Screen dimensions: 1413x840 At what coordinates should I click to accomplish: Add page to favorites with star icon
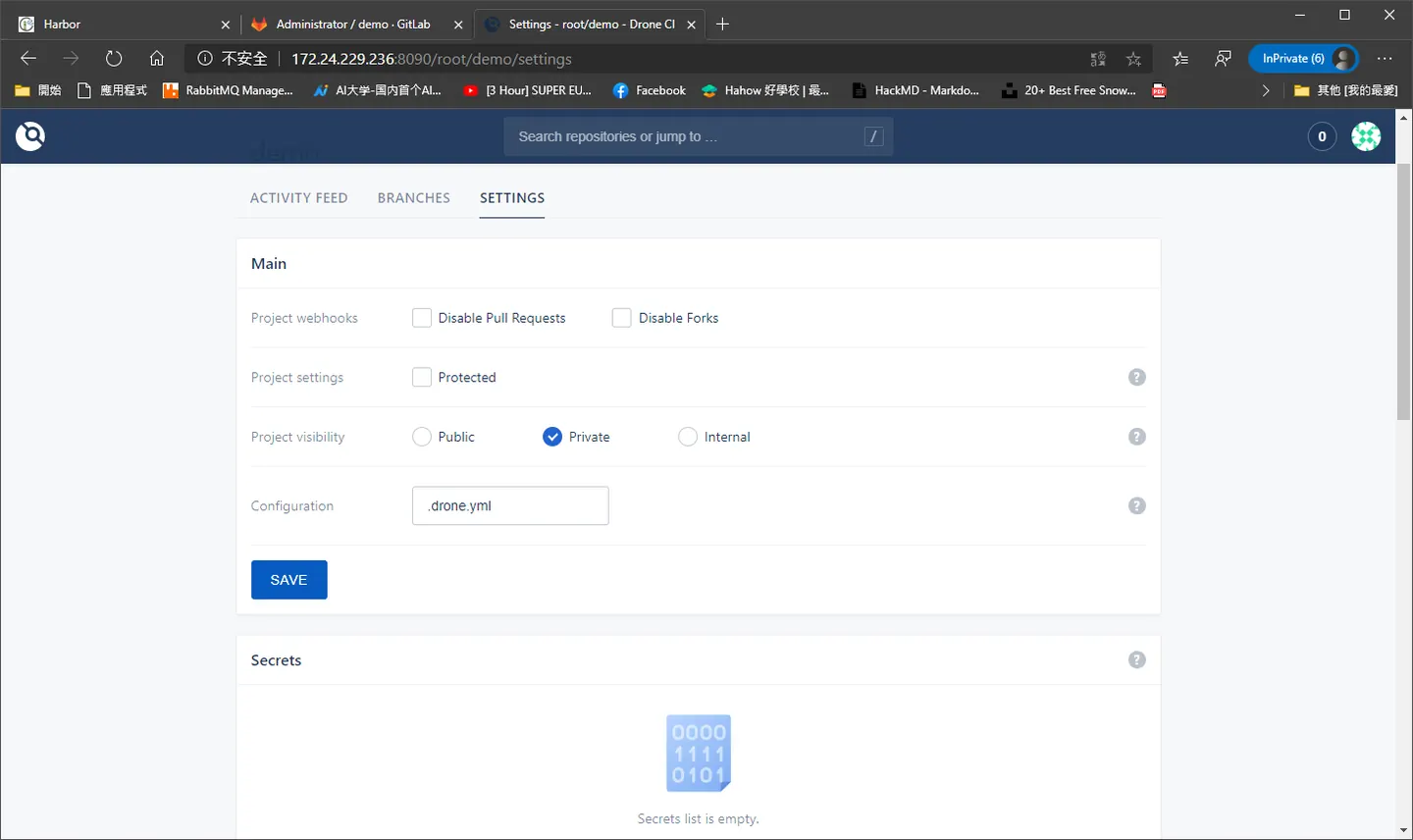(1133, 59)
